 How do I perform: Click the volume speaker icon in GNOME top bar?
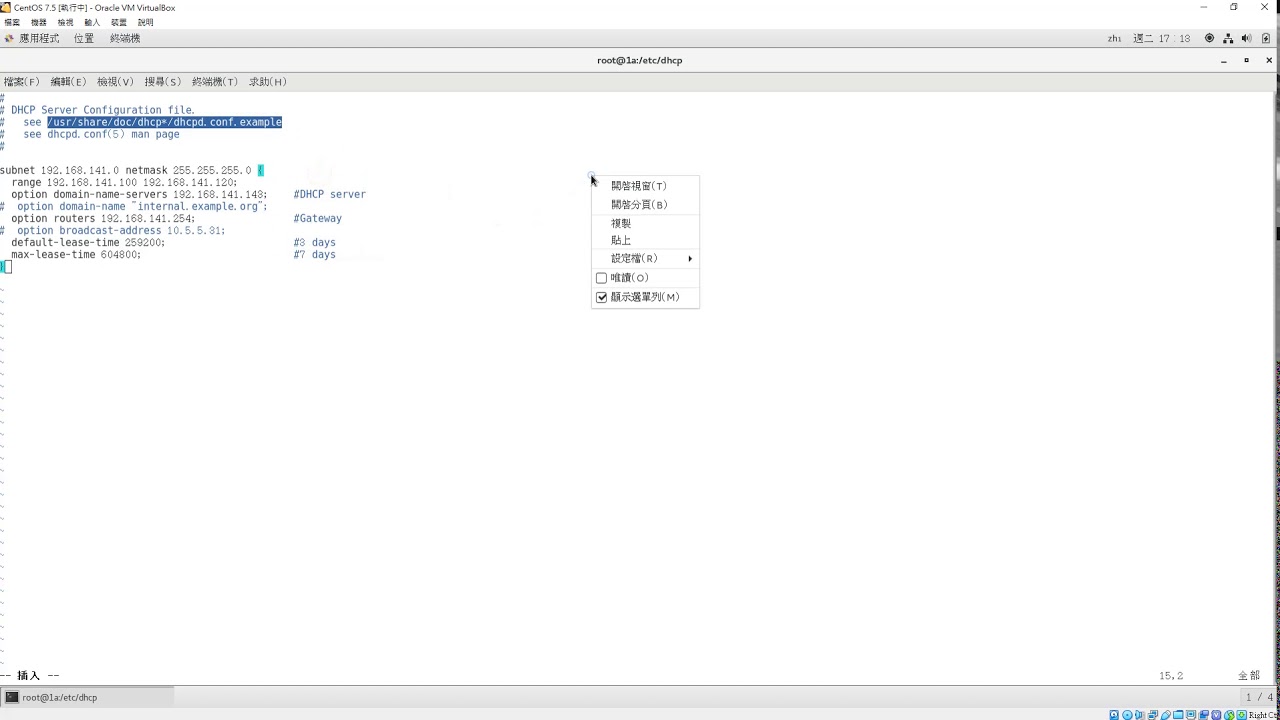1246,38
